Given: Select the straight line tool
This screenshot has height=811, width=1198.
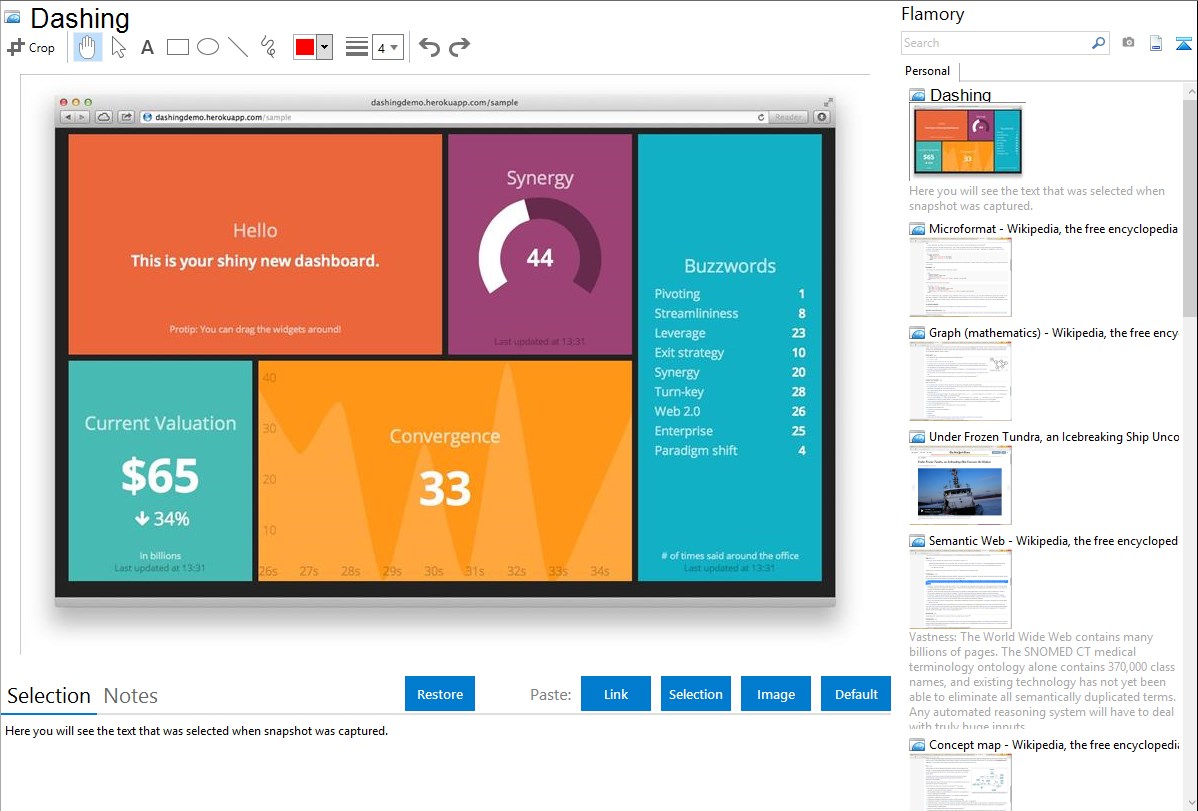Looking at the screenshot, I should (x=238, y=47).
